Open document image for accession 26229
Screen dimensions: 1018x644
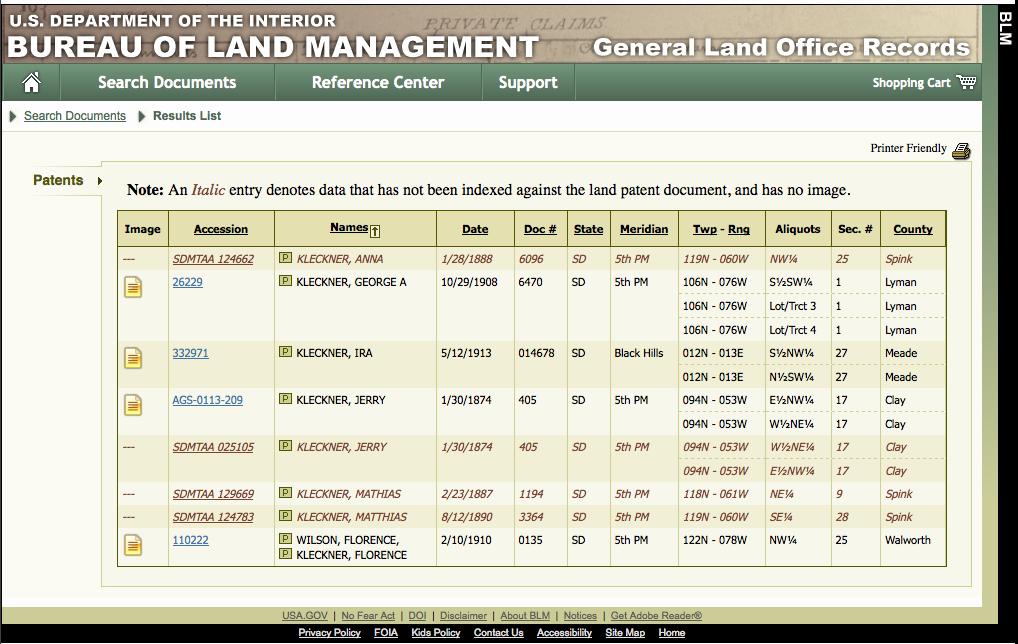tap(133, 288)
